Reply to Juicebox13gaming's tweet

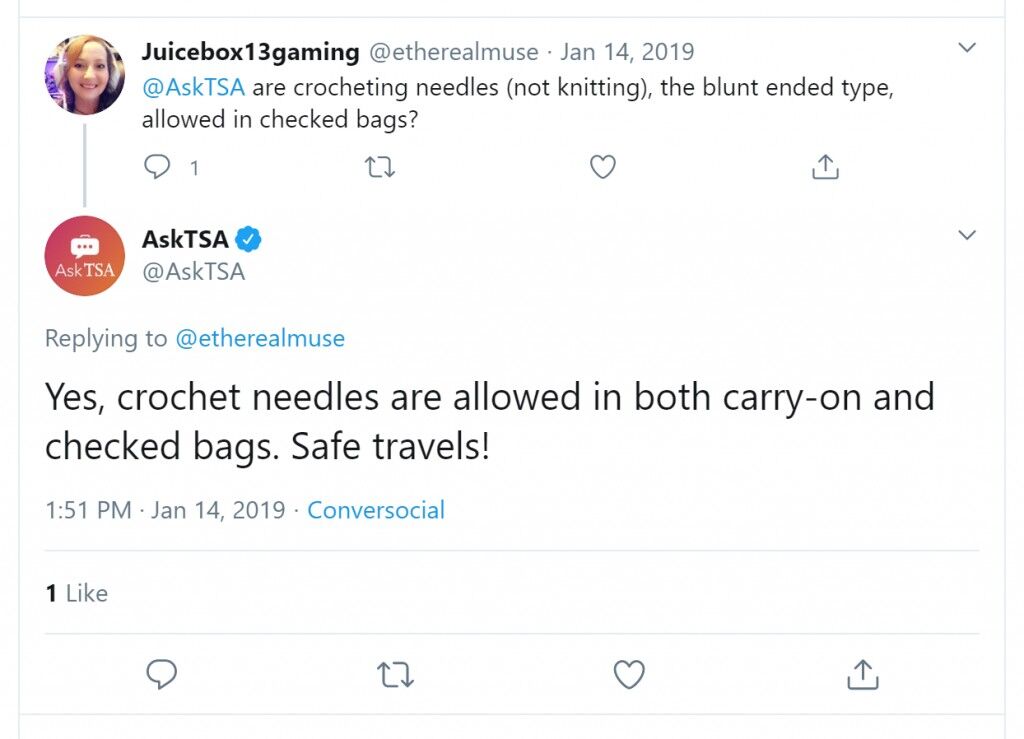157,167
